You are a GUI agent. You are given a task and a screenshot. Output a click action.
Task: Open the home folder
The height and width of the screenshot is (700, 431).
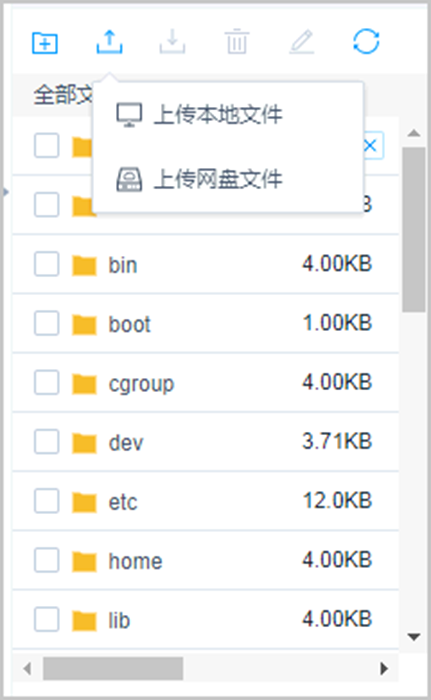(x=135, y=561)
